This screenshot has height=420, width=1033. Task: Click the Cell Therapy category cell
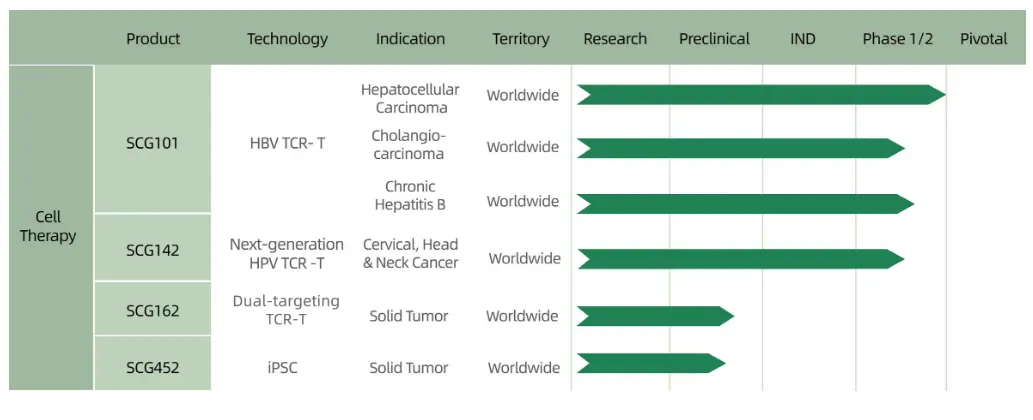pos(49,227)
